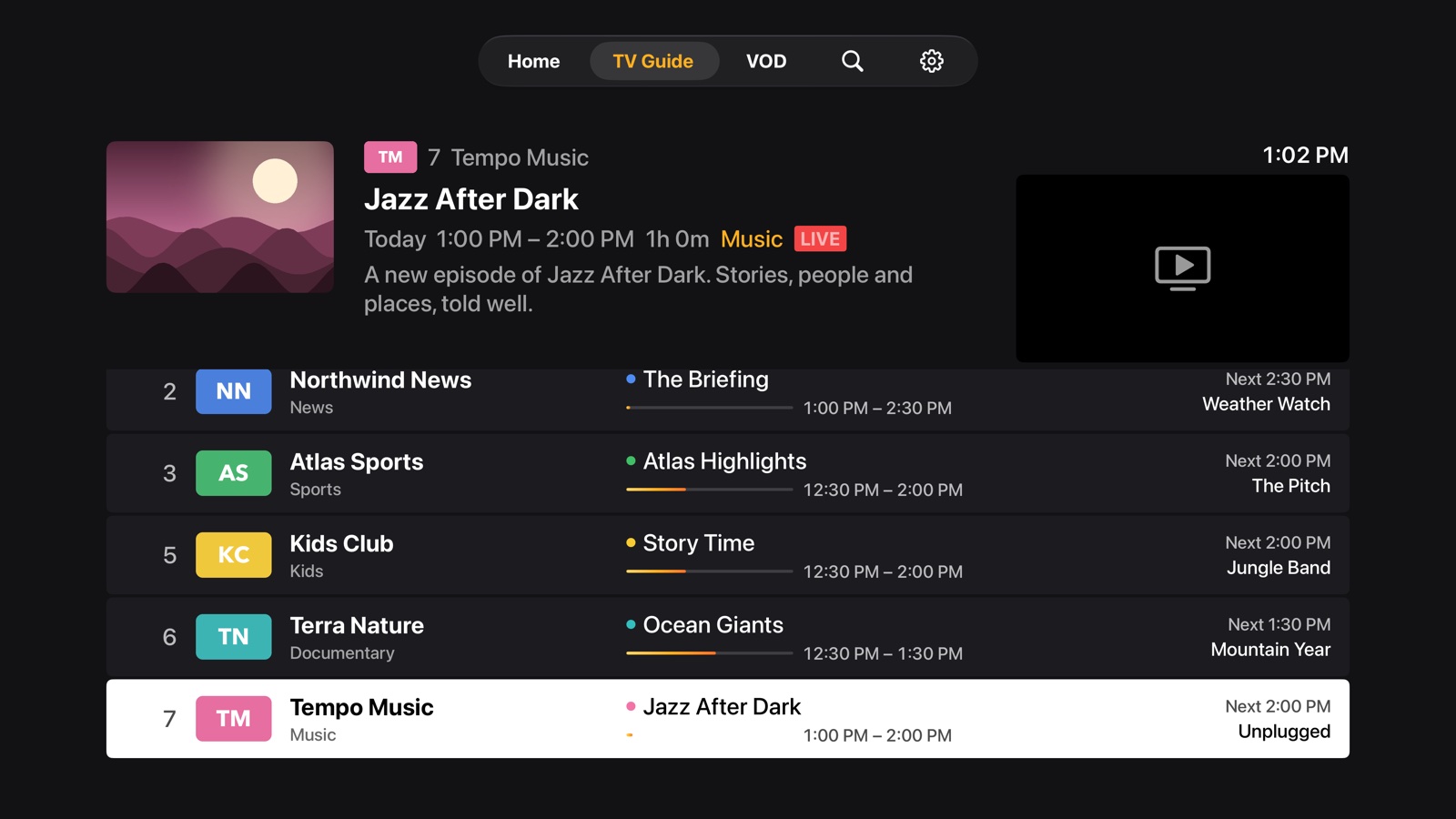The width and height of the screenshot is (1456, 819).
Task: Click the yellow KC channel logo
Action: tap(234, 555)
